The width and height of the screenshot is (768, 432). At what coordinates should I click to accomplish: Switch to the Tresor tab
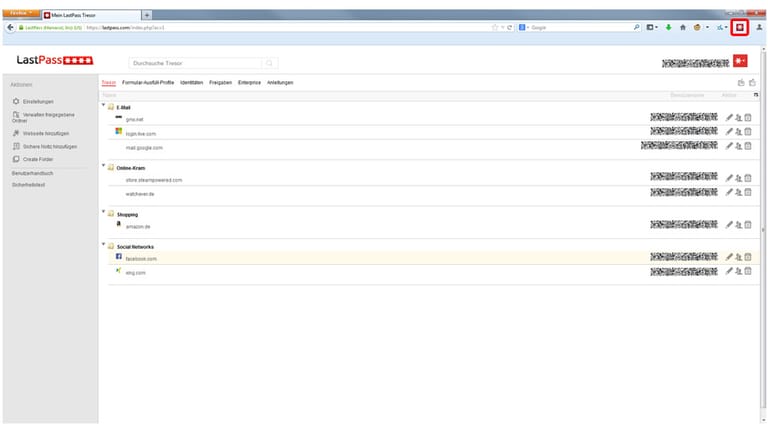(109, 83)
